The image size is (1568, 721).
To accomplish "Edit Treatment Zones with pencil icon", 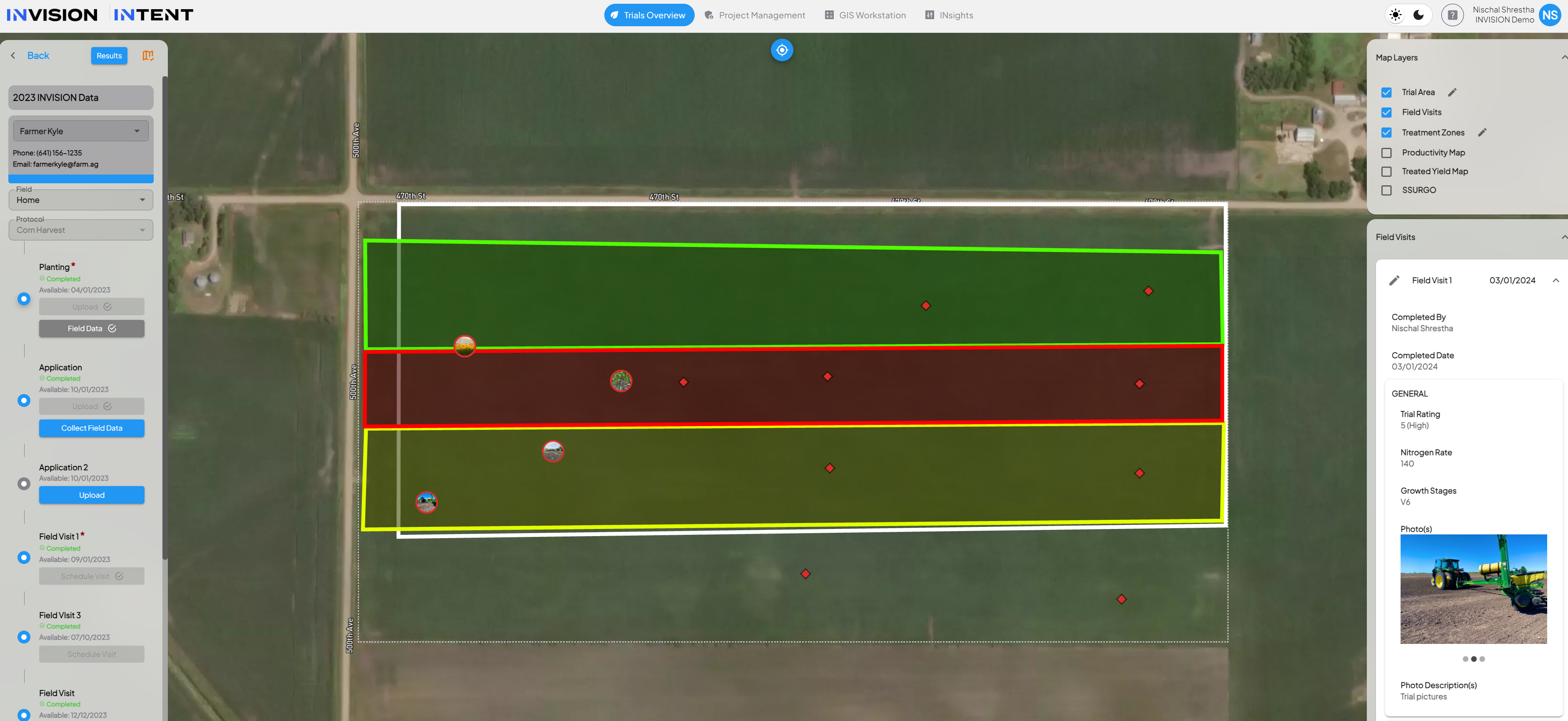I will pyautogui.click(x=1482, y=132).
